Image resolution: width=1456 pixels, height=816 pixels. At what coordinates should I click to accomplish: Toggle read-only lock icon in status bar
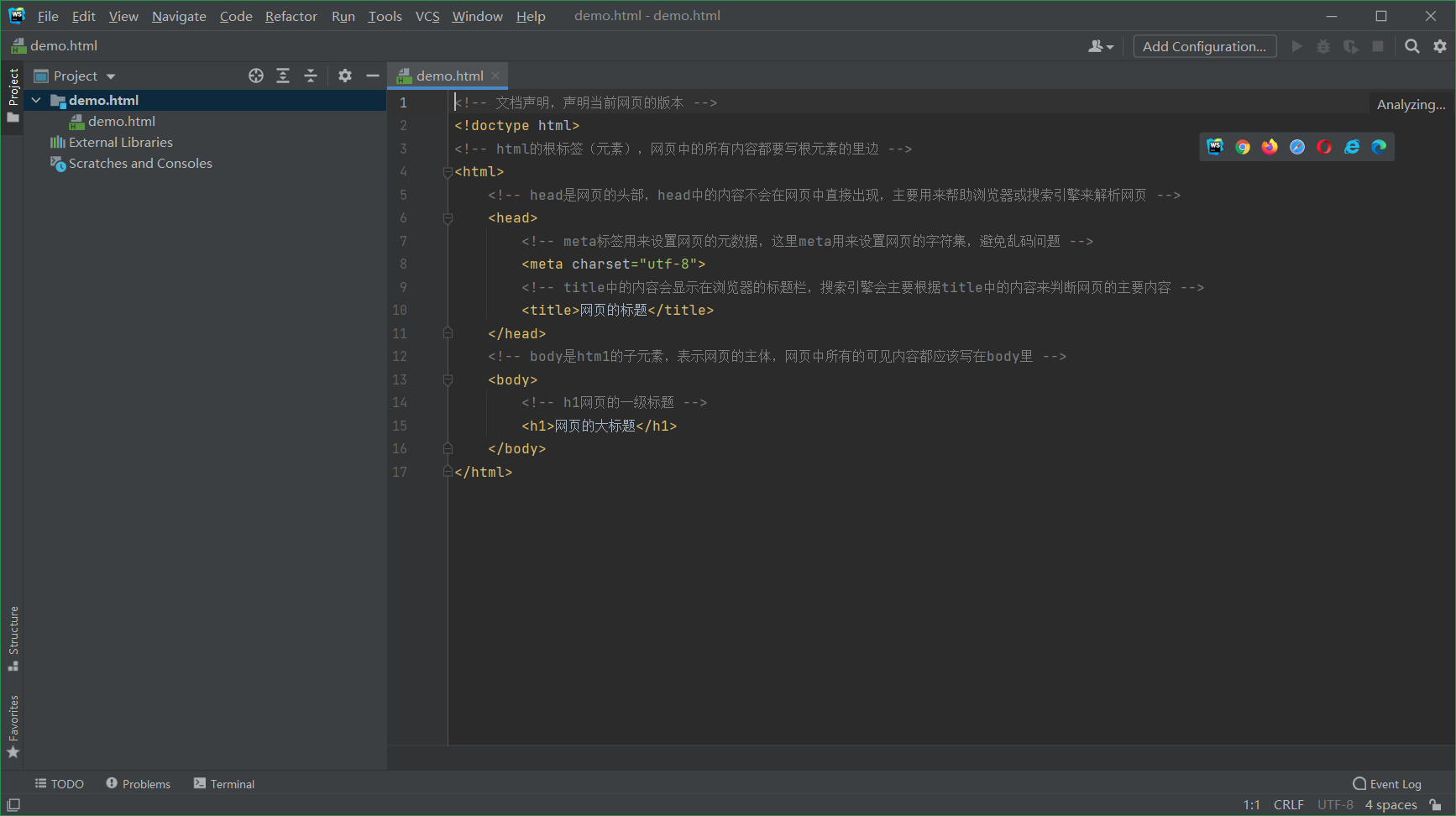click(1435, 804)
